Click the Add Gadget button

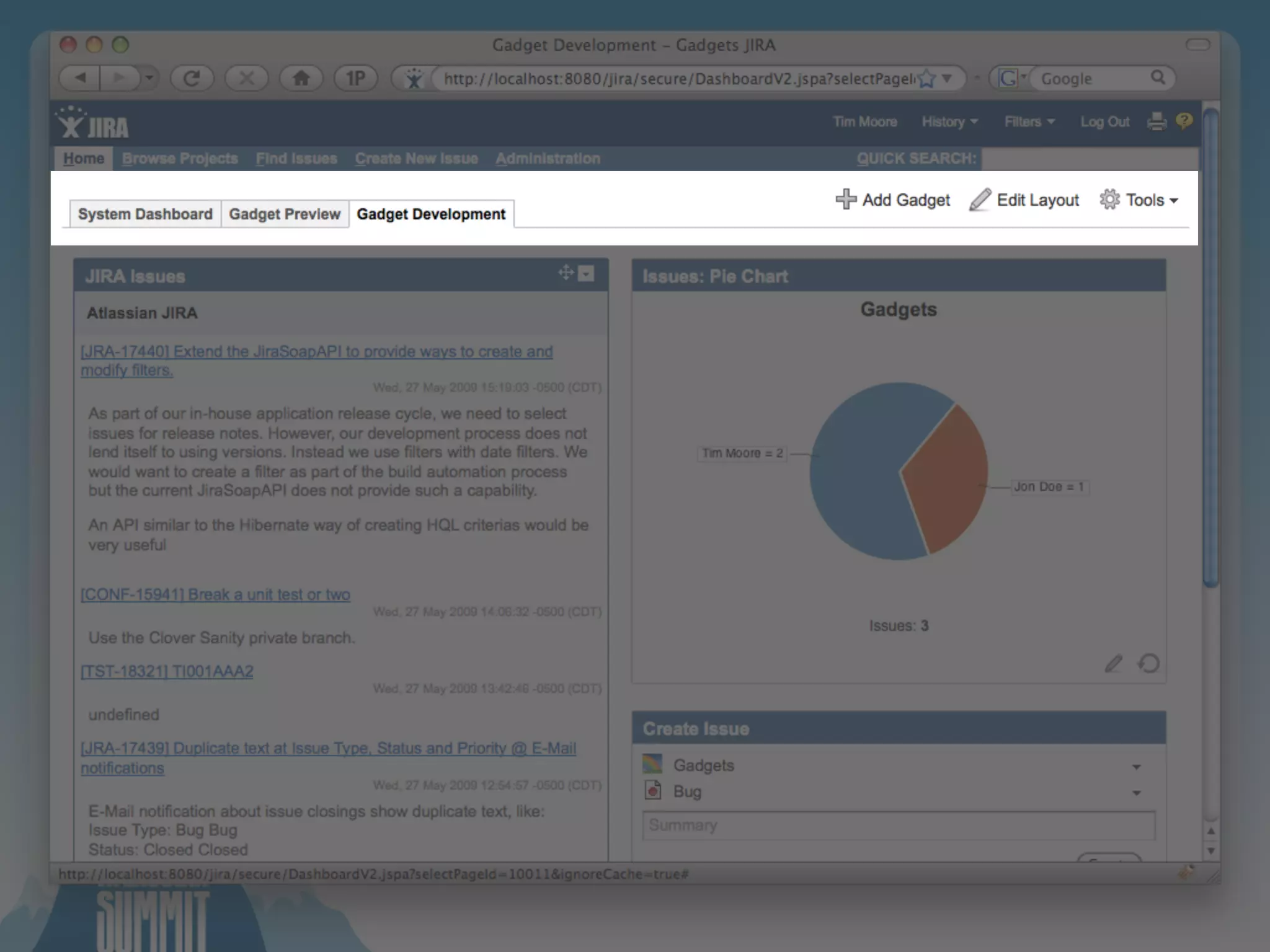(893, 200)
